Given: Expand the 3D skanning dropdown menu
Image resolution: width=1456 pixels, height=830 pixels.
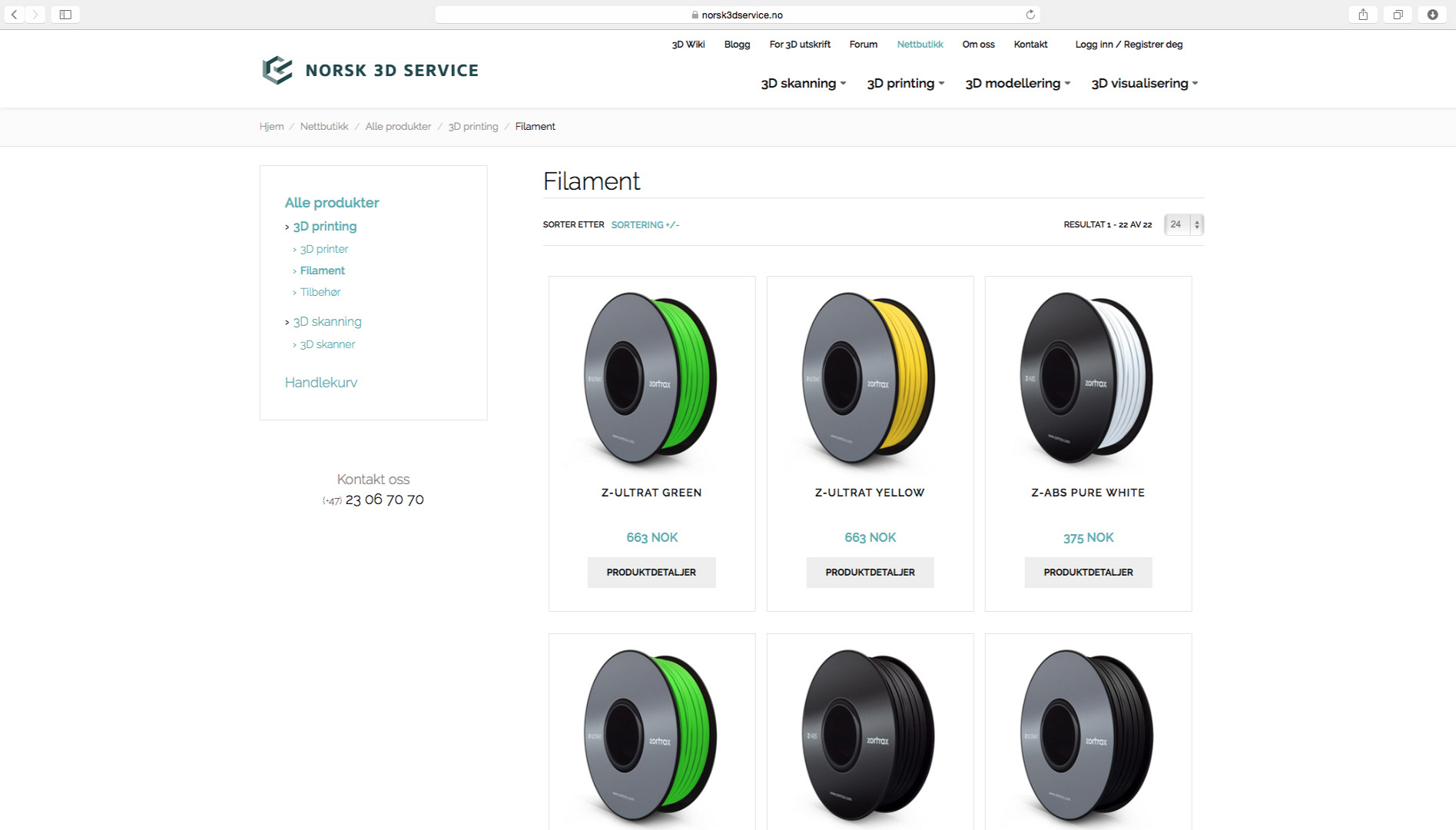Looking at the screenshot, I should 803,83.
